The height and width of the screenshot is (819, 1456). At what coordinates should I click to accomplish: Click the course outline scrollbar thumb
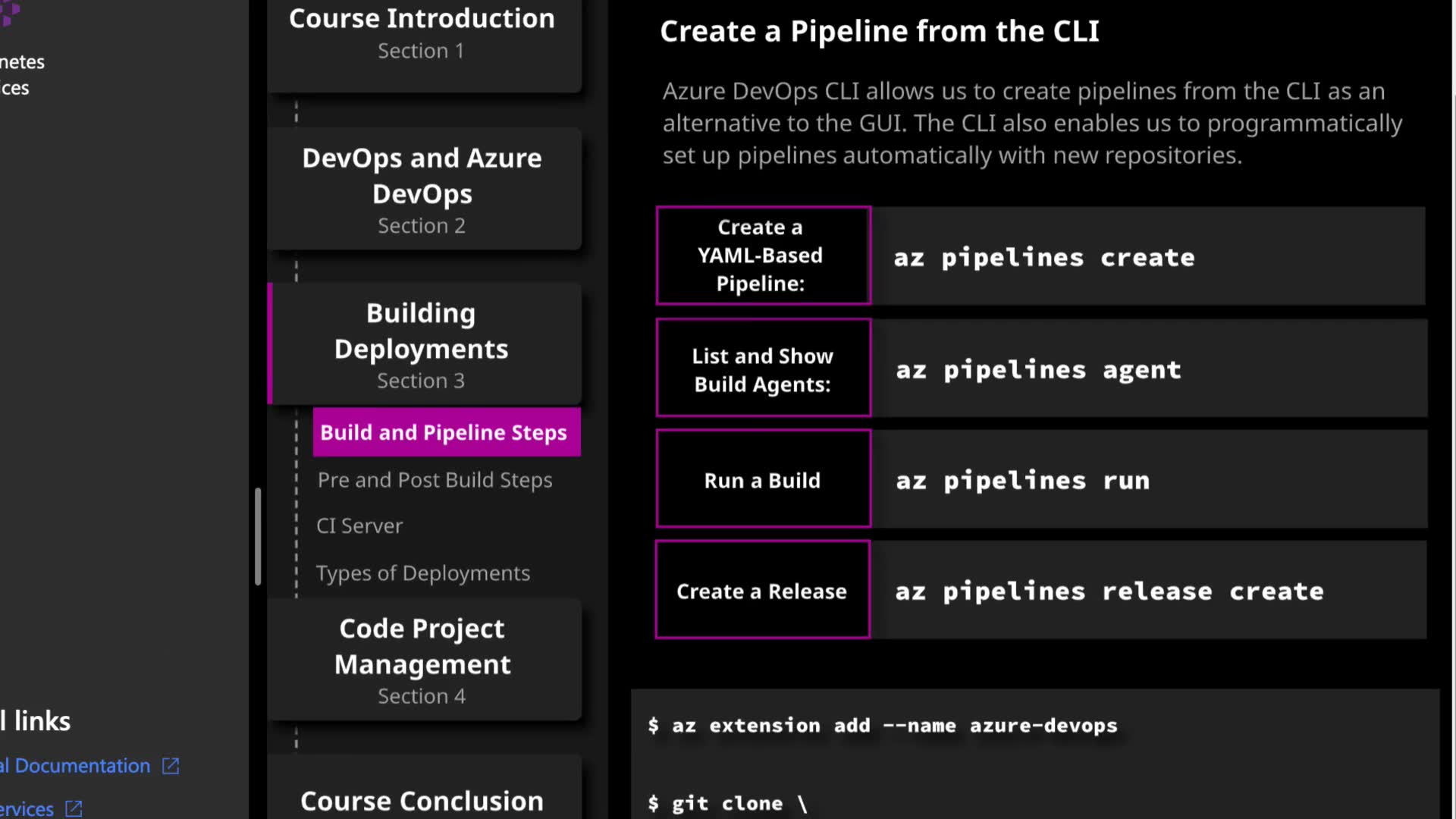(258, 536)
